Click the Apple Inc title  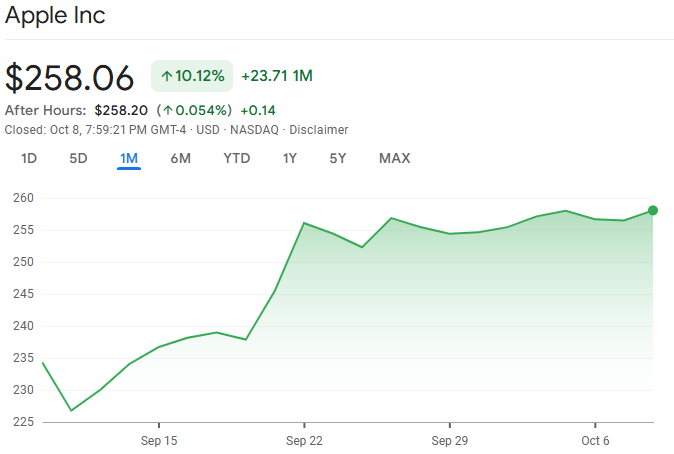coord(55,16)
